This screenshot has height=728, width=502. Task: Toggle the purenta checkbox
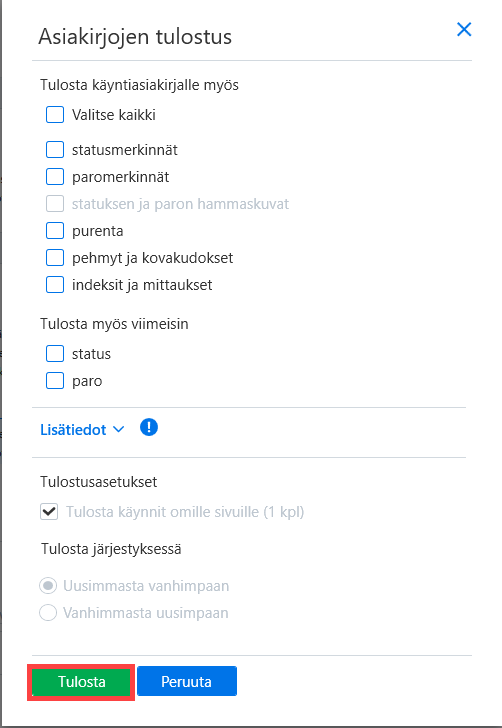(x=55, y=230)
